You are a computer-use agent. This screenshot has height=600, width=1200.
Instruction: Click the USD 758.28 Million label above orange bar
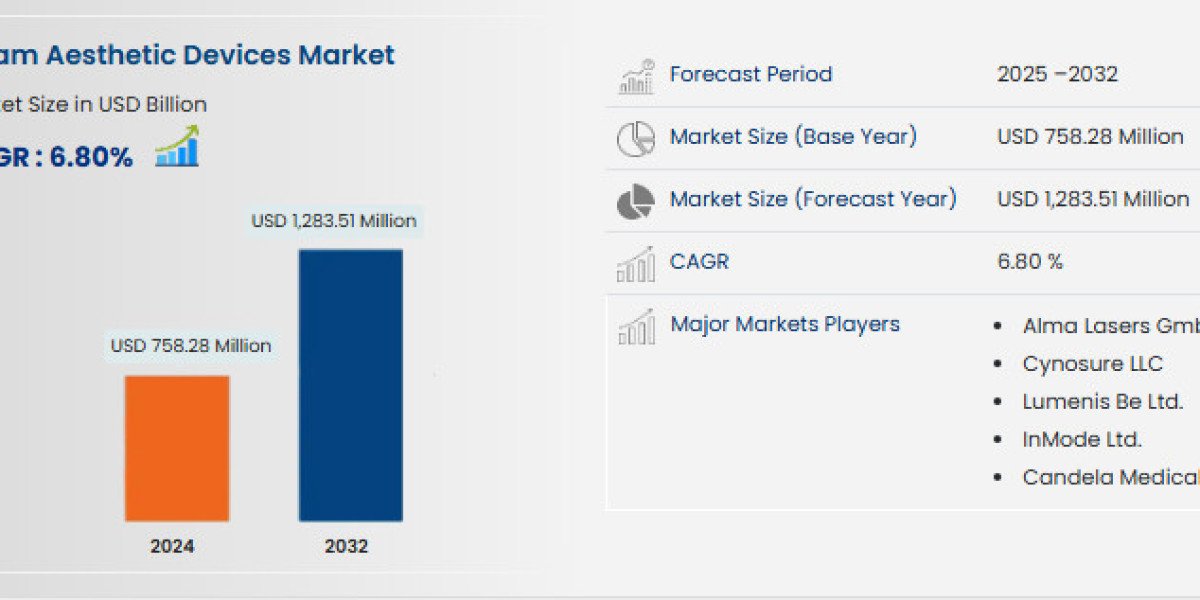tap(191, 346)
